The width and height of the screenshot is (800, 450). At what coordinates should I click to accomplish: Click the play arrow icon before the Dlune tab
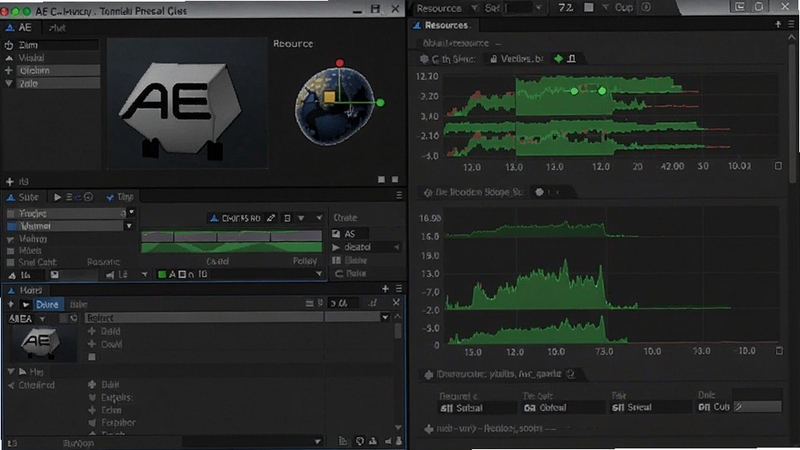point(26,305)
